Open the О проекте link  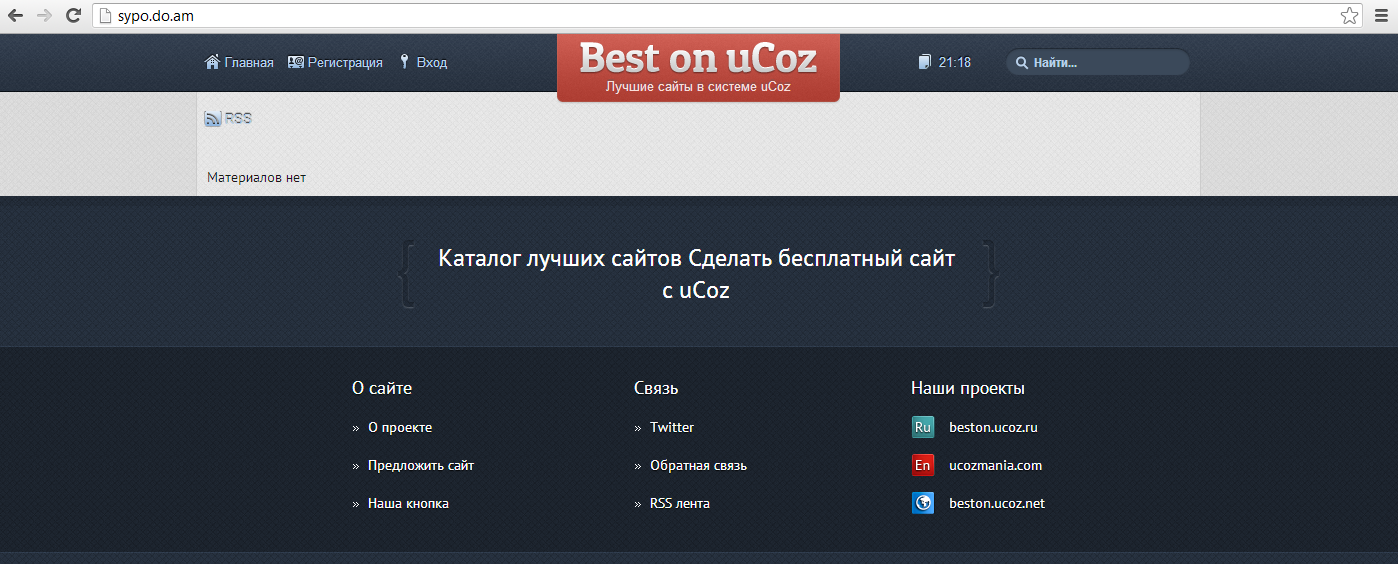coord(400,427)
